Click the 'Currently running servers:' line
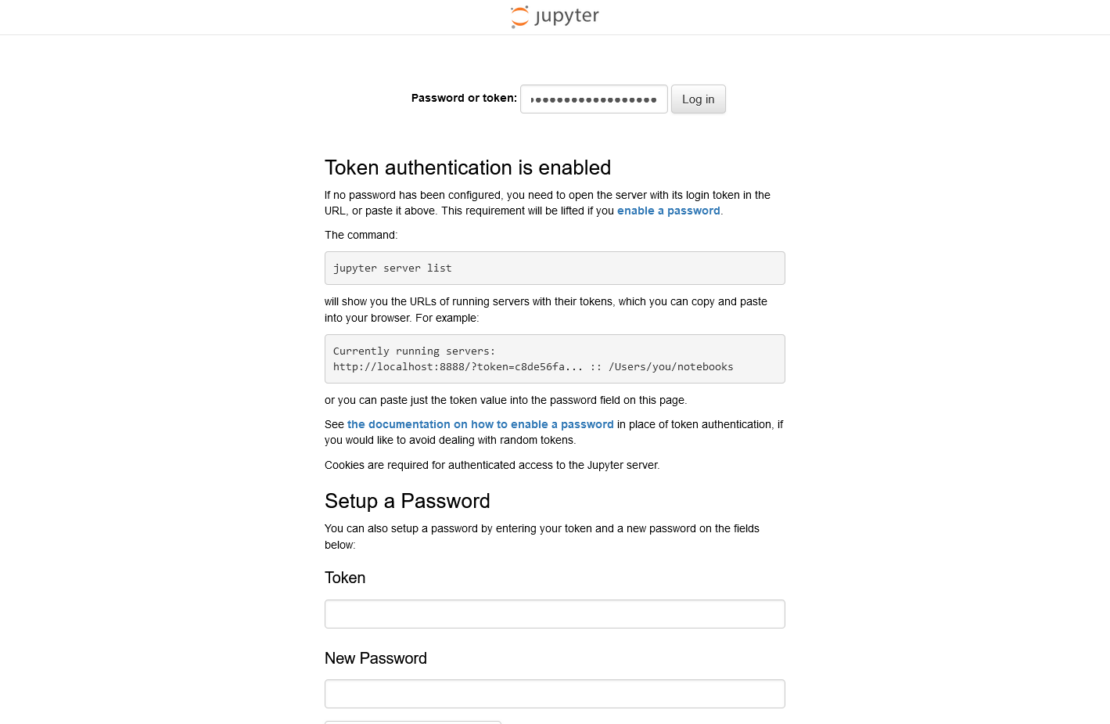1110x724 pixels. point(414,351)
